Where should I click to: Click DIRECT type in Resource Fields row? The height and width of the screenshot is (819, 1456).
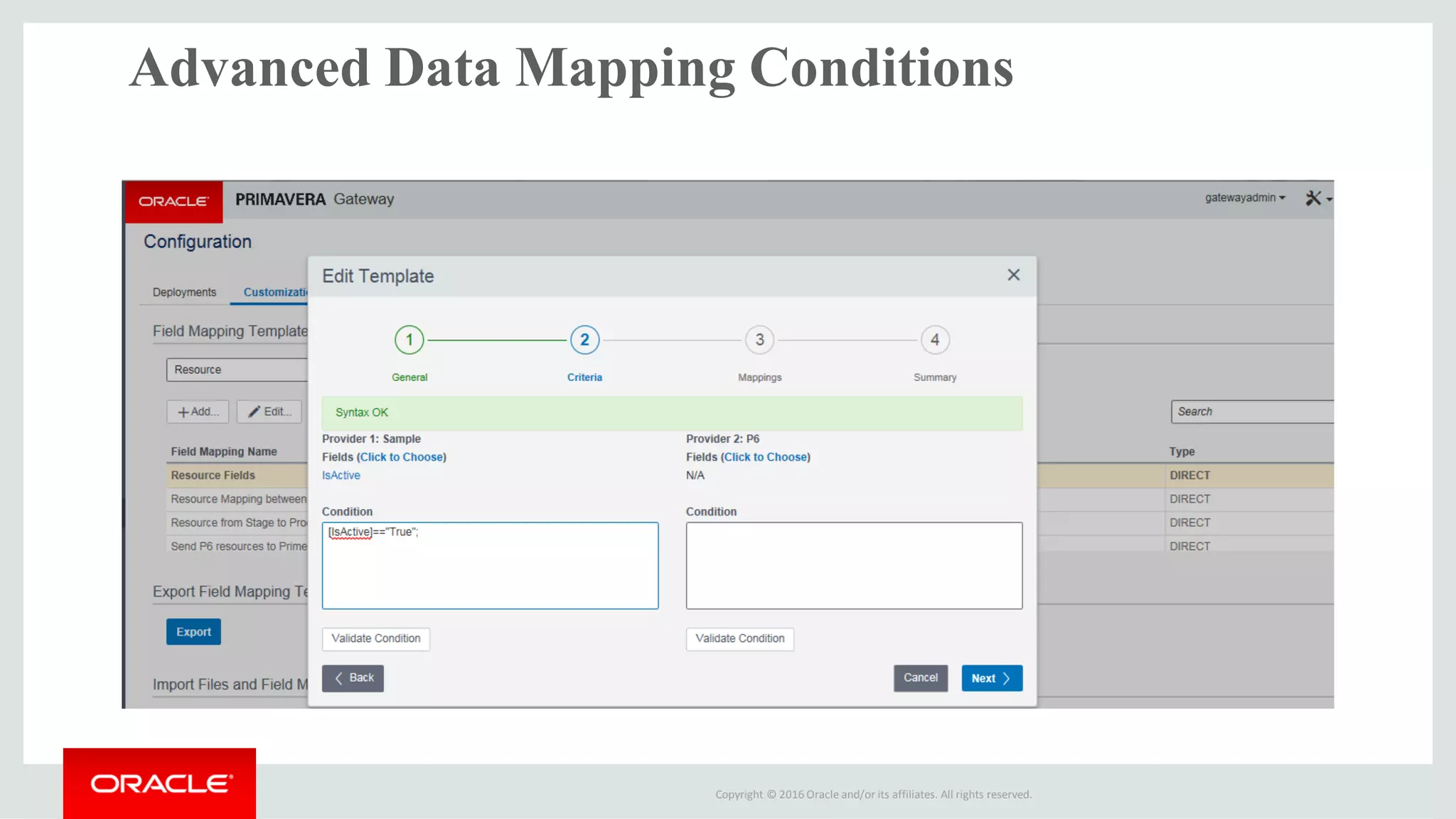point(1189,476)
